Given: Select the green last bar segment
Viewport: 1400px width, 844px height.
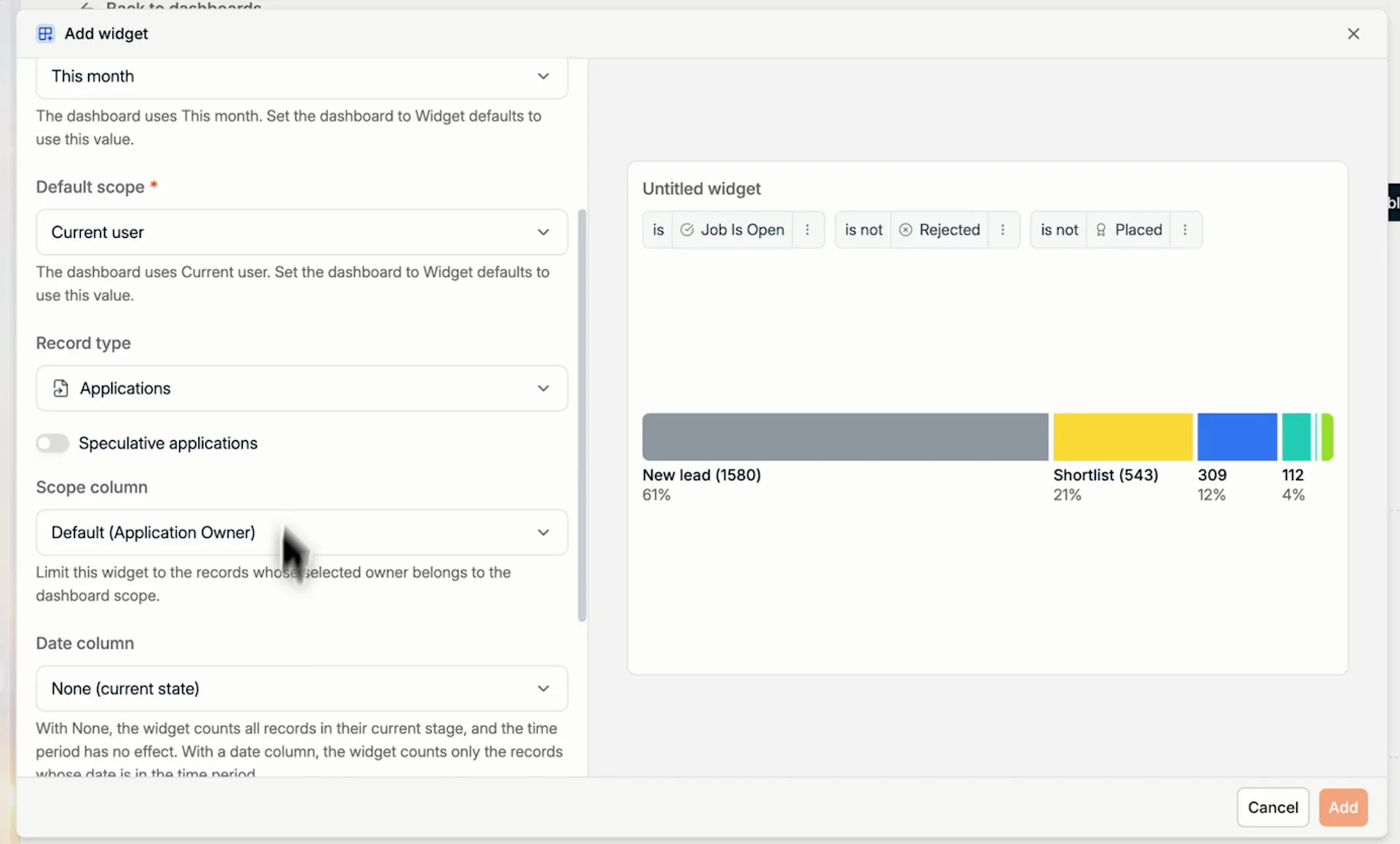Looking at the screenshot, I should click(1327, 437).
